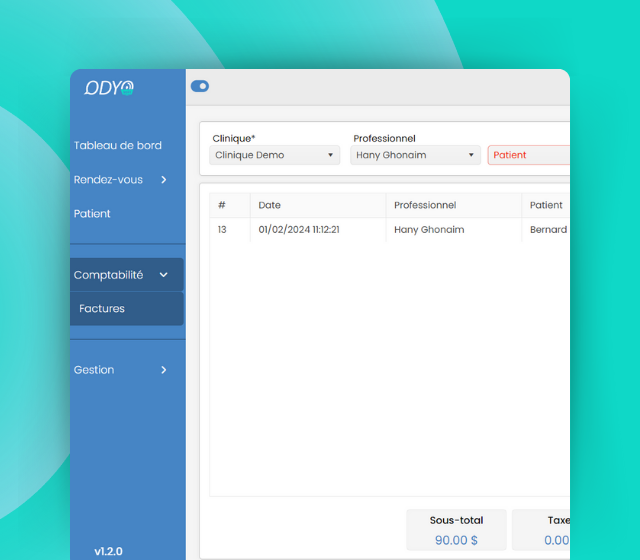This screenshot has height=560, width=640.
Task: Select Factures under Comptabilité
Action: pyautogui.click(x=102, y=309)
